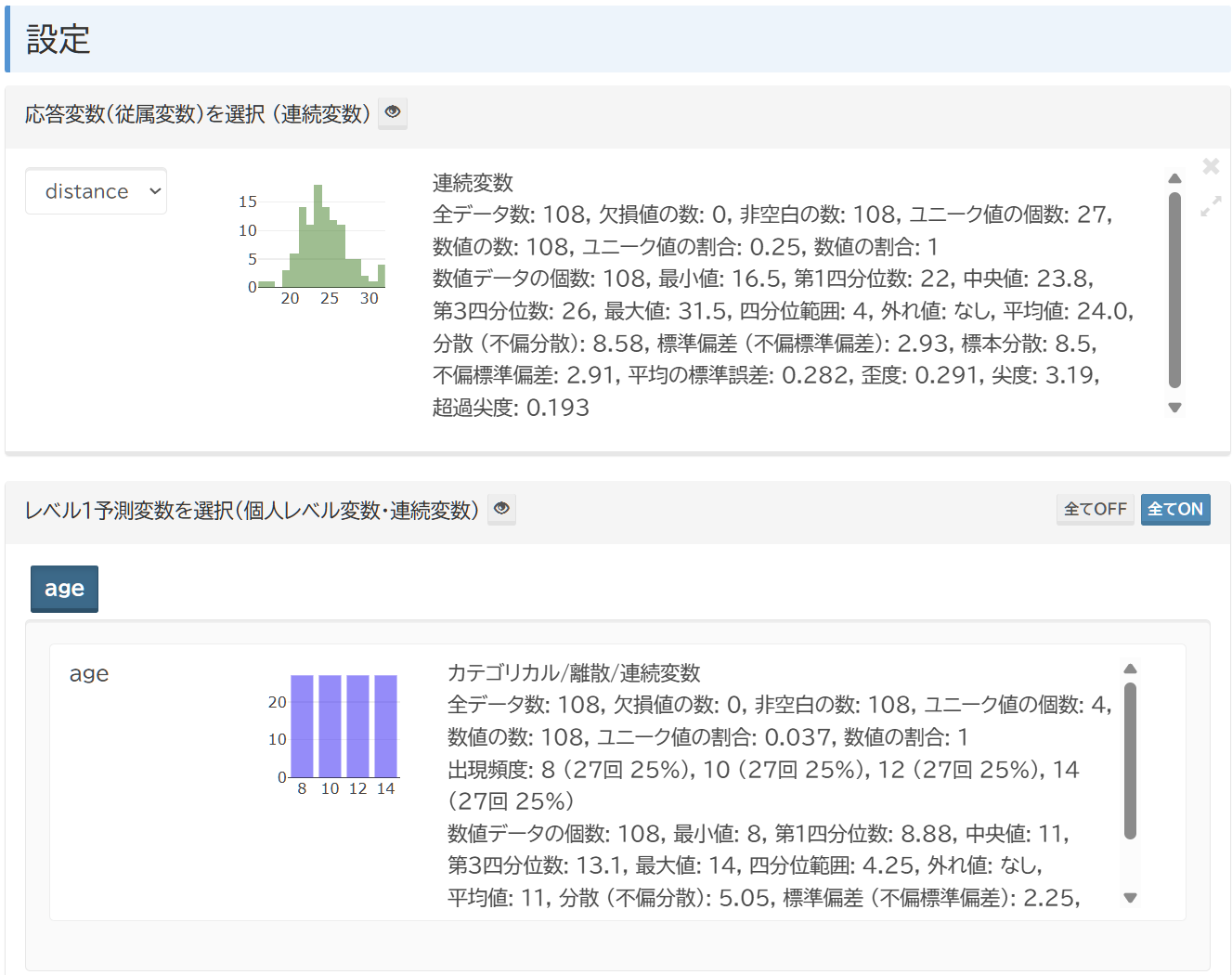Click the 応答変数(従属変数)を選択 header

click(197, 114)
